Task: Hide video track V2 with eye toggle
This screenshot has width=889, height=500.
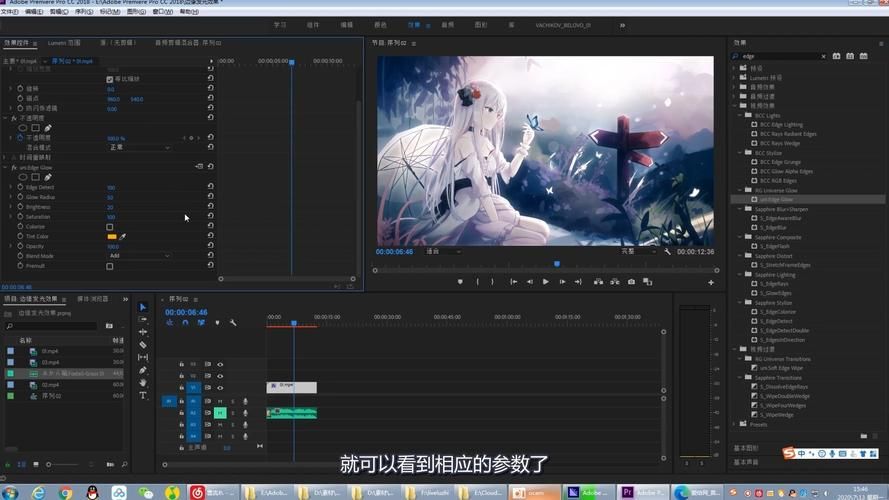Action: pos(220,376)
